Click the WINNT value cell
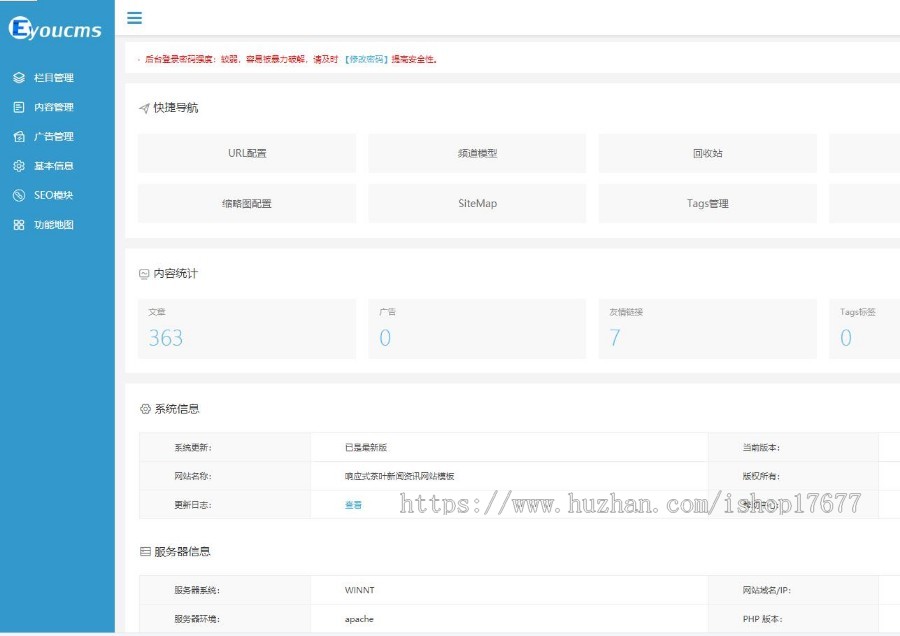This screenshot has width=900, height=636. click(x=509, y=590)
